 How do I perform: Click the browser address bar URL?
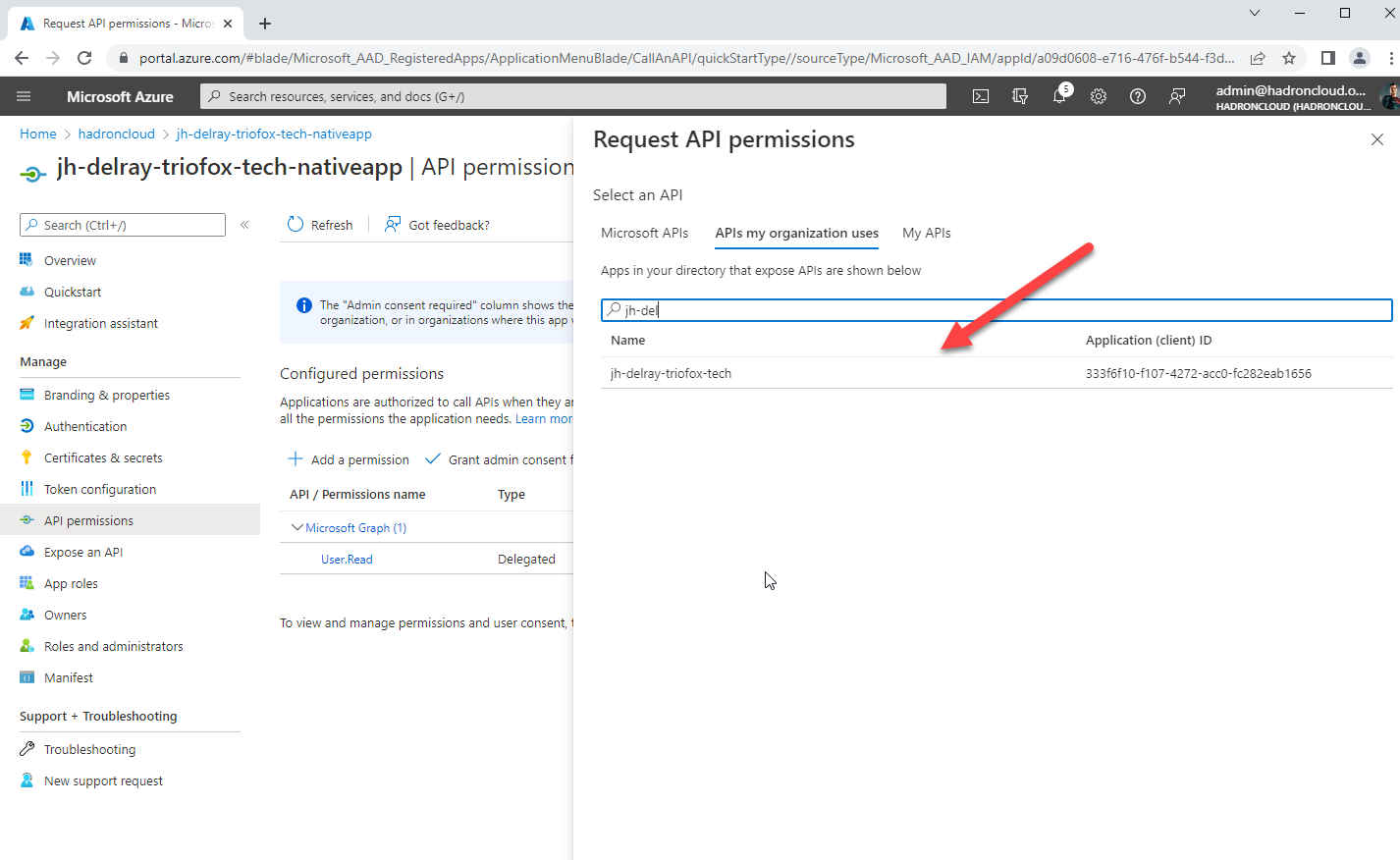tap(686, 58)
